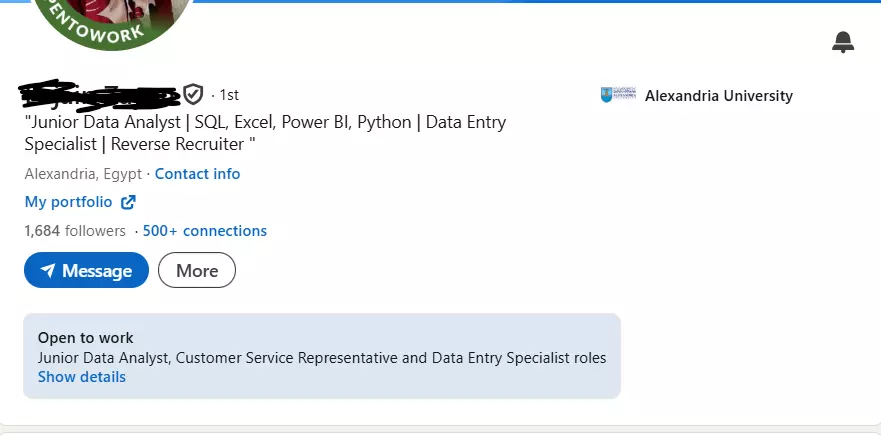The width and height of the screenshot is (881, 436).
Task: Click the open to work roles description
Action: coord(321,358)
